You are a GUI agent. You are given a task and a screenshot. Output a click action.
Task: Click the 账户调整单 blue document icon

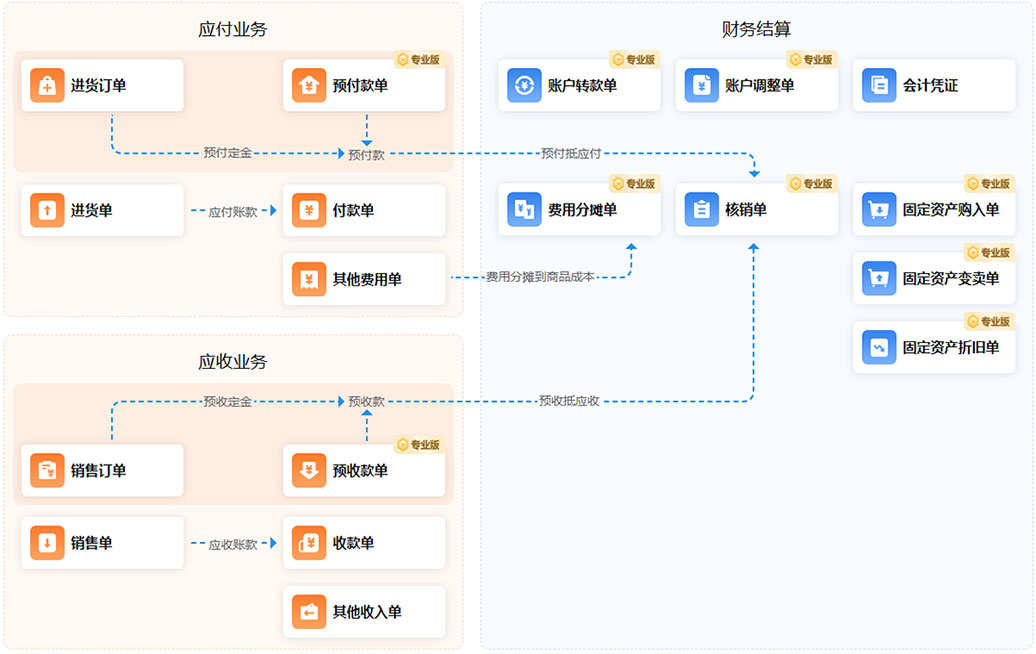coord(701,85)
